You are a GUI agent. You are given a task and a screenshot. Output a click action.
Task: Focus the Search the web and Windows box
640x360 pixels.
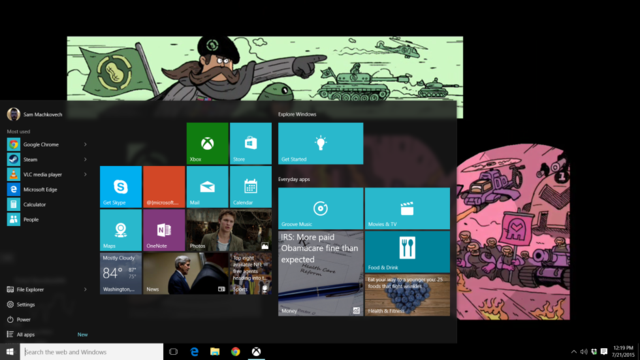tap(91, 352)
